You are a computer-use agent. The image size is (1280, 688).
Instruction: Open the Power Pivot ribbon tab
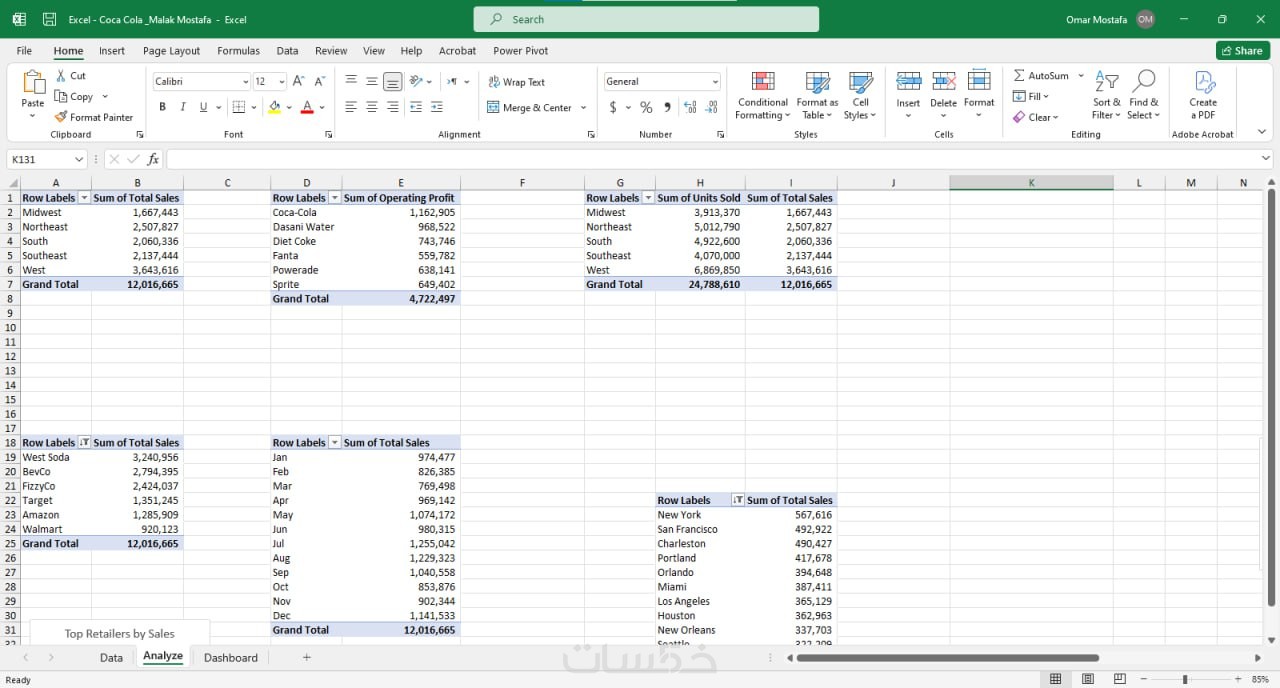[520, 51]
